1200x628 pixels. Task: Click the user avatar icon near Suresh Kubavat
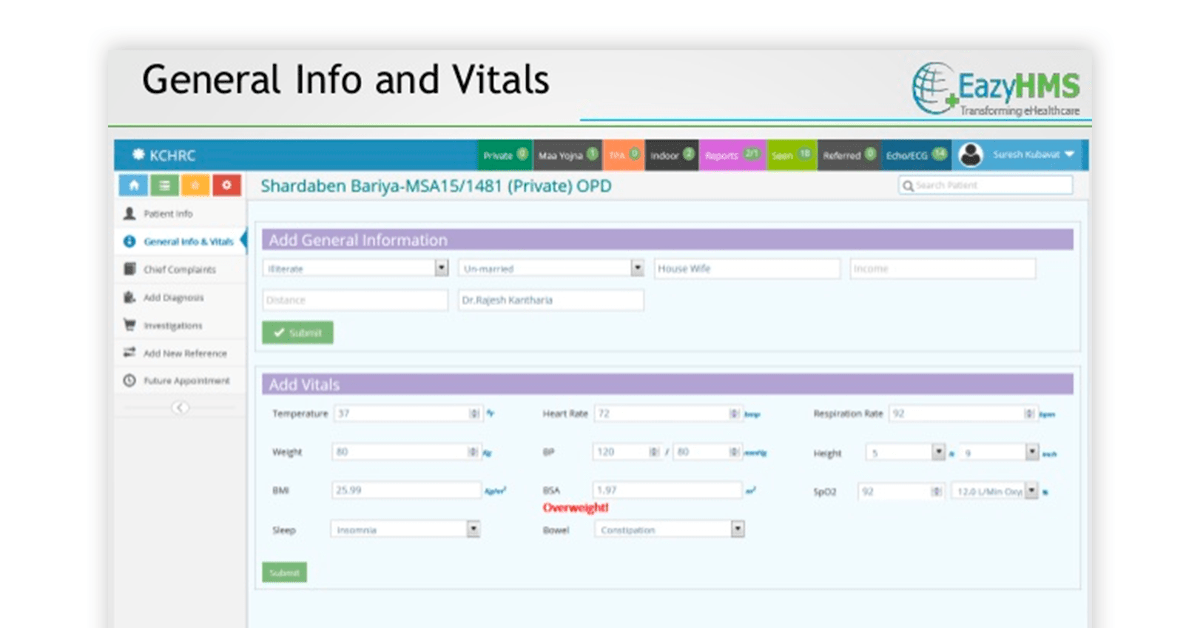coord(970,155)
